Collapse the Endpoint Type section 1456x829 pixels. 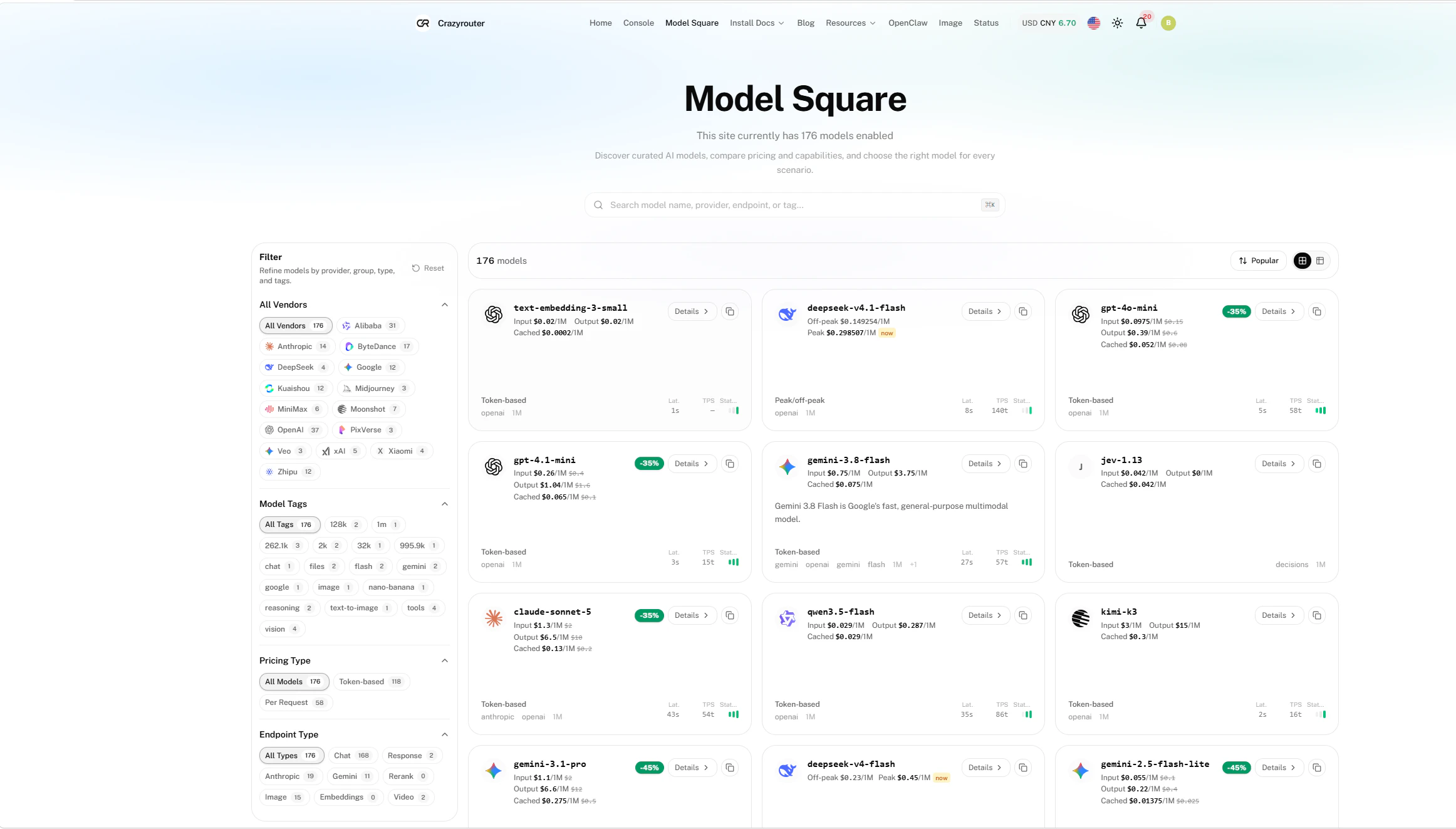[445, 734]
